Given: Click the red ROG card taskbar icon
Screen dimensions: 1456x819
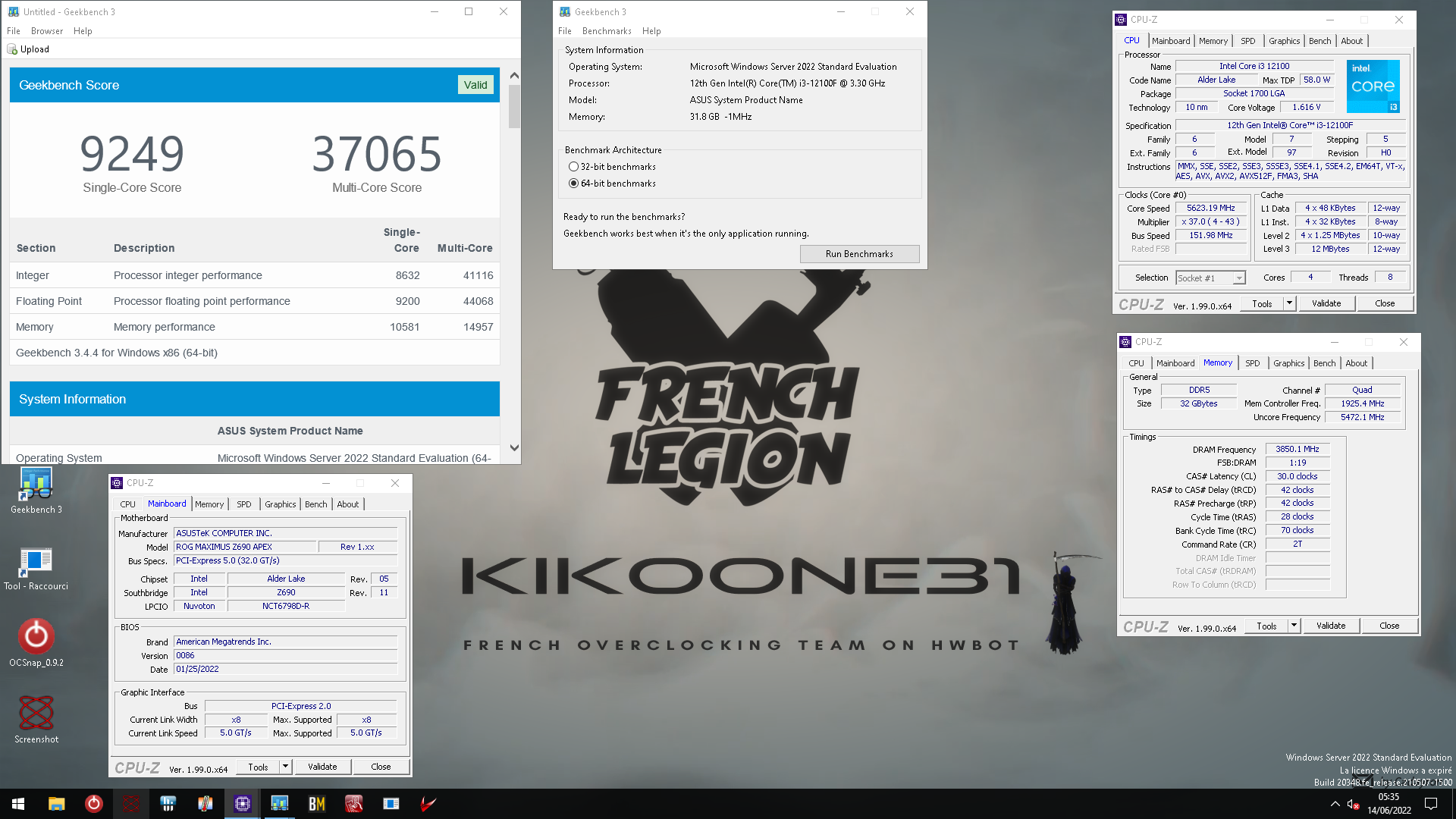Looking at the screenshot, I should [x=353, y=804].
